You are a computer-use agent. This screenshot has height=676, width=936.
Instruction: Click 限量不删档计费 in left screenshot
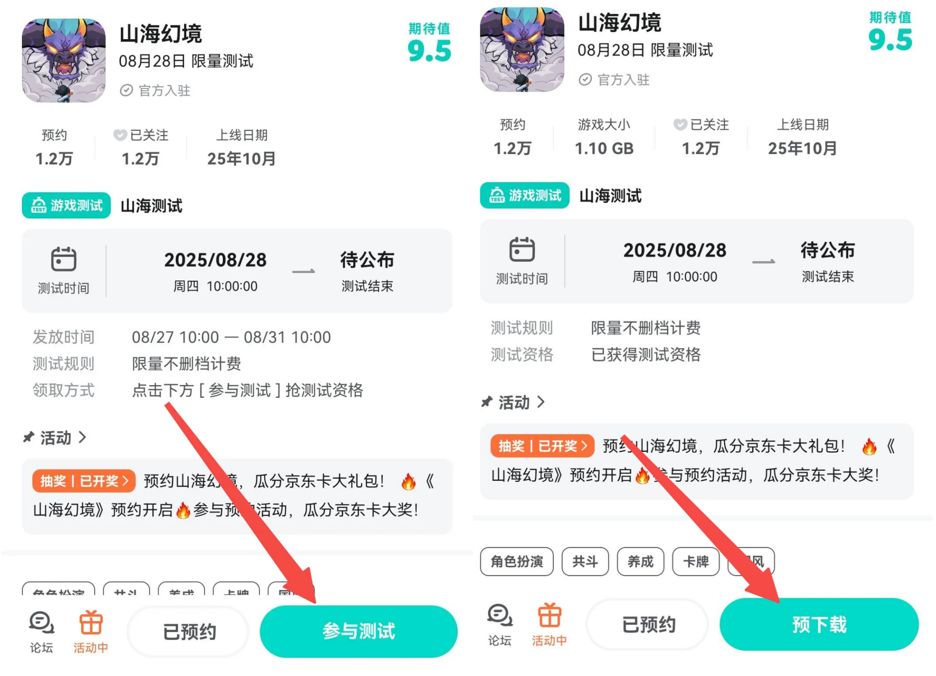pyautogui.click(x=186, y=364)
